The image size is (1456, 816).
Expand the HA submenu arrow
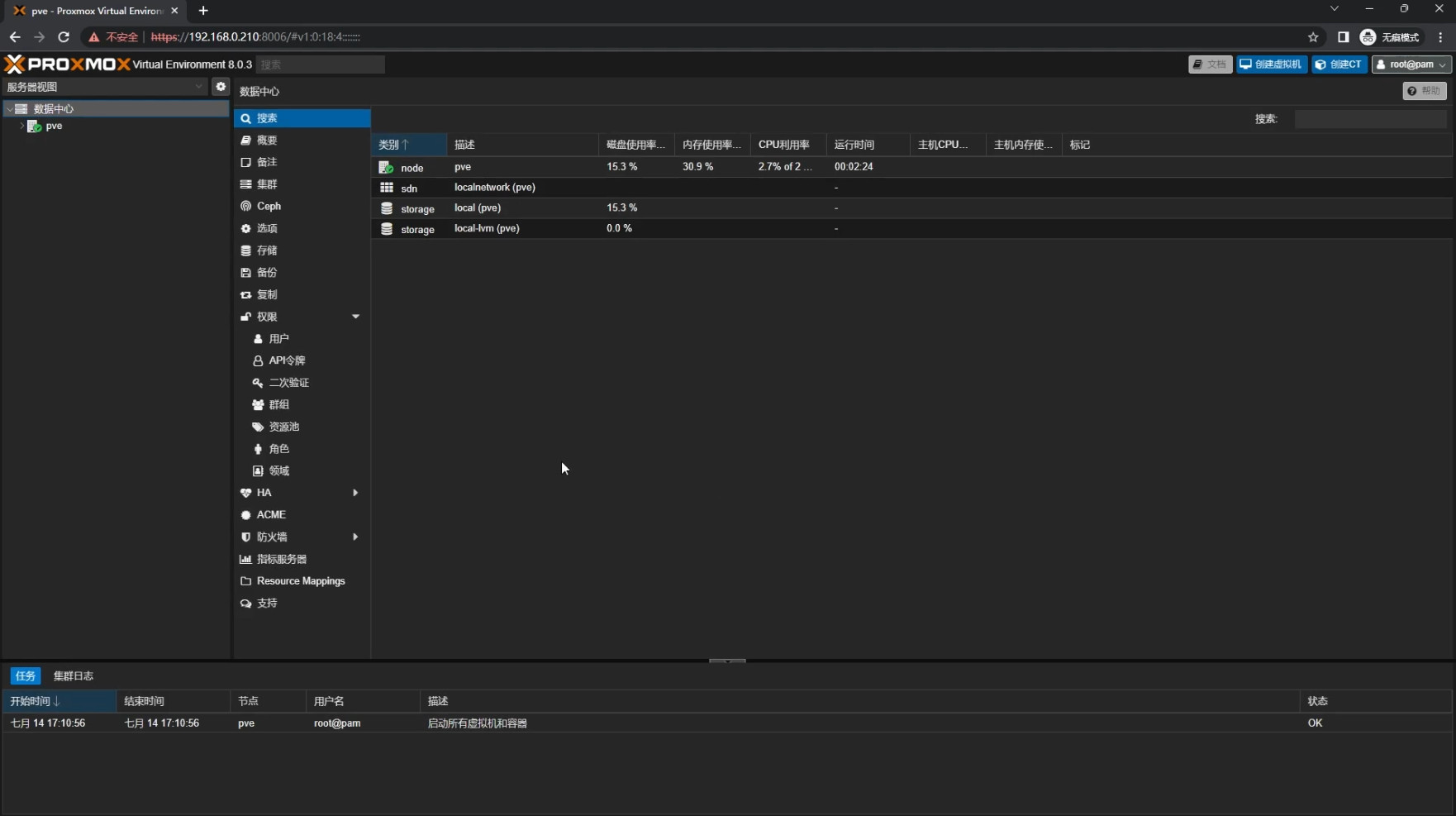(355, 493)
